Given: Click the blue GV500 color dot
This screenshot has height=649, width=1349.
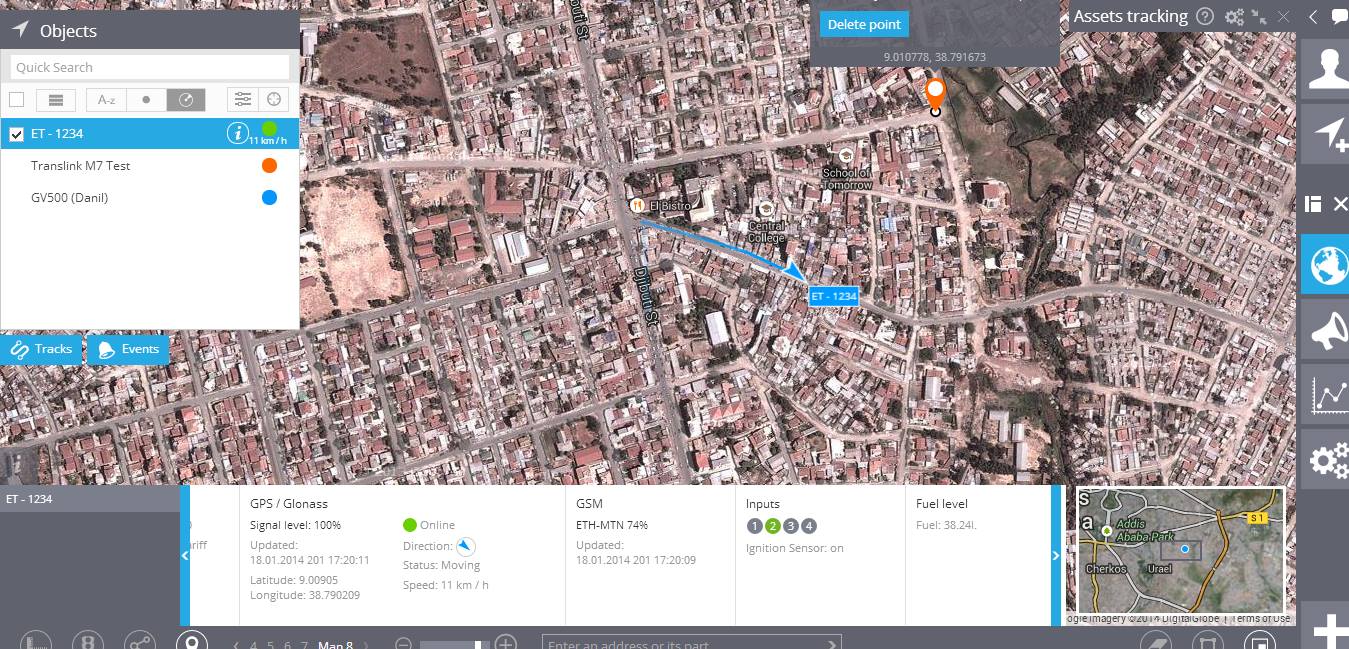Looking at the screenshot, I should [269, 198].
